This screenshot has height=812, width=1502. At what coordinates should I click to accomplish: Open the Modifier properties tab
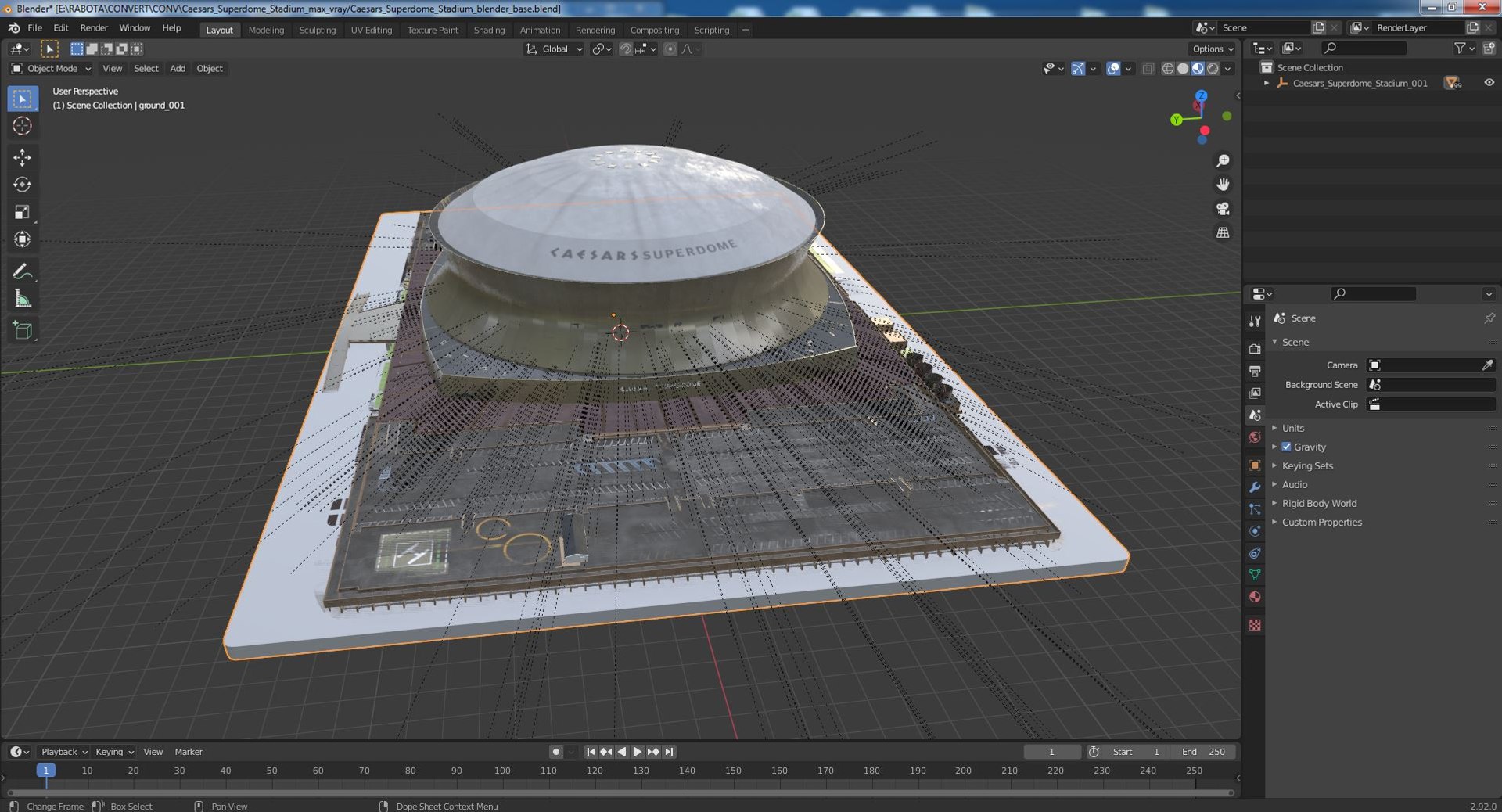[1255, 487]
